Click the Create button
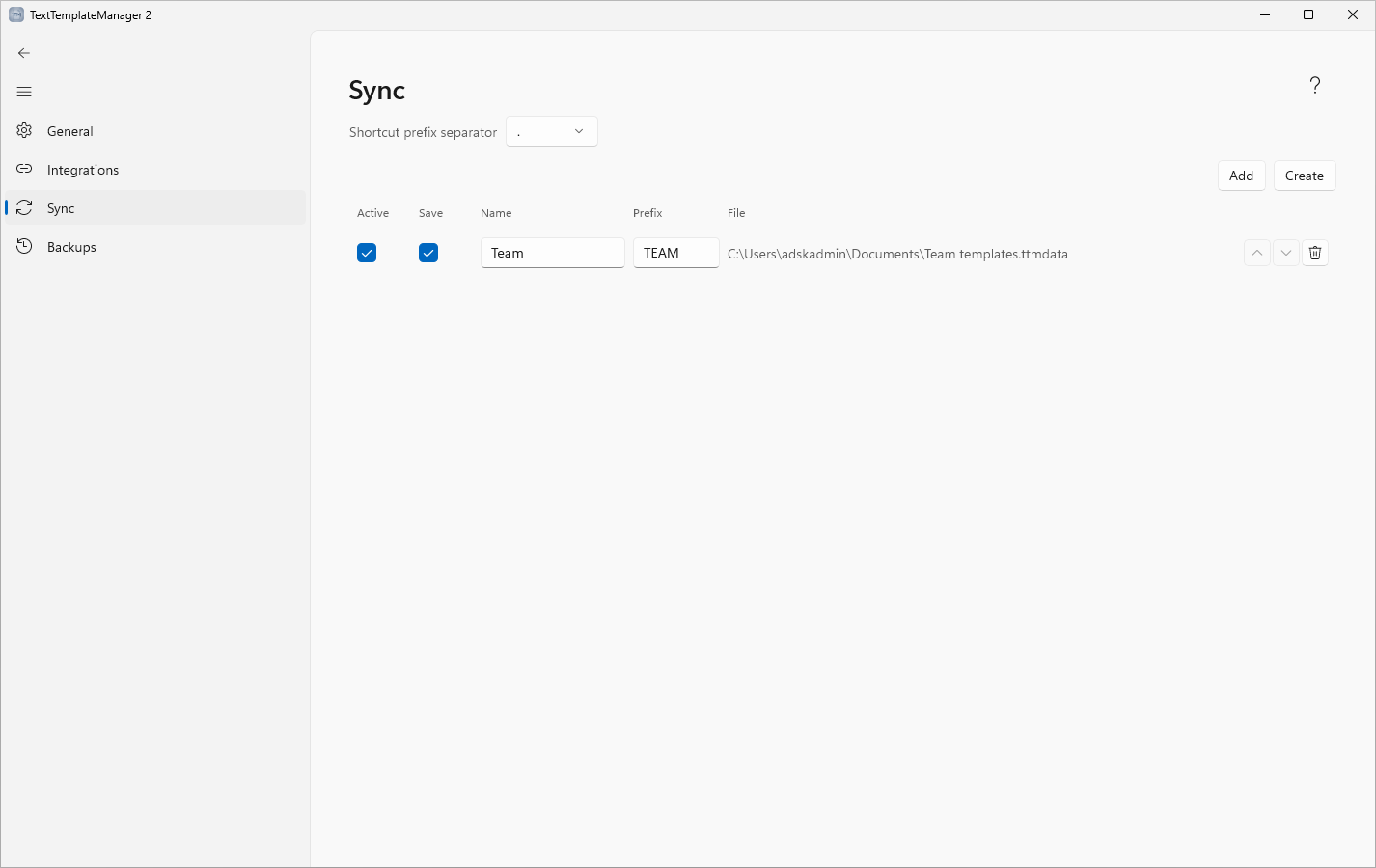This screenshot has height=868, width=1376. click(x=1305, y=176)
